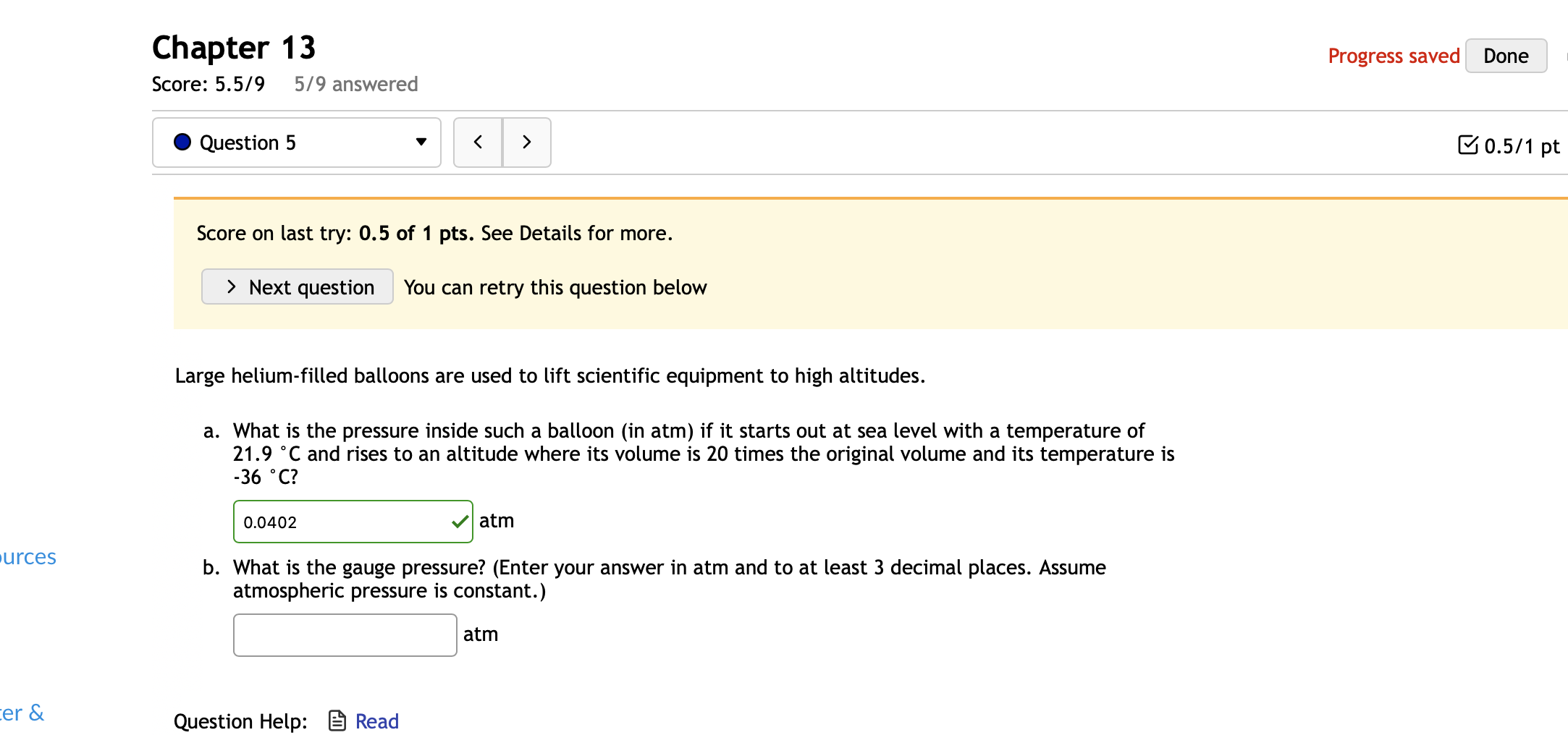Open the Question 5 dropdown
Screen dimensions: 1568x735
tap(296, 143)
